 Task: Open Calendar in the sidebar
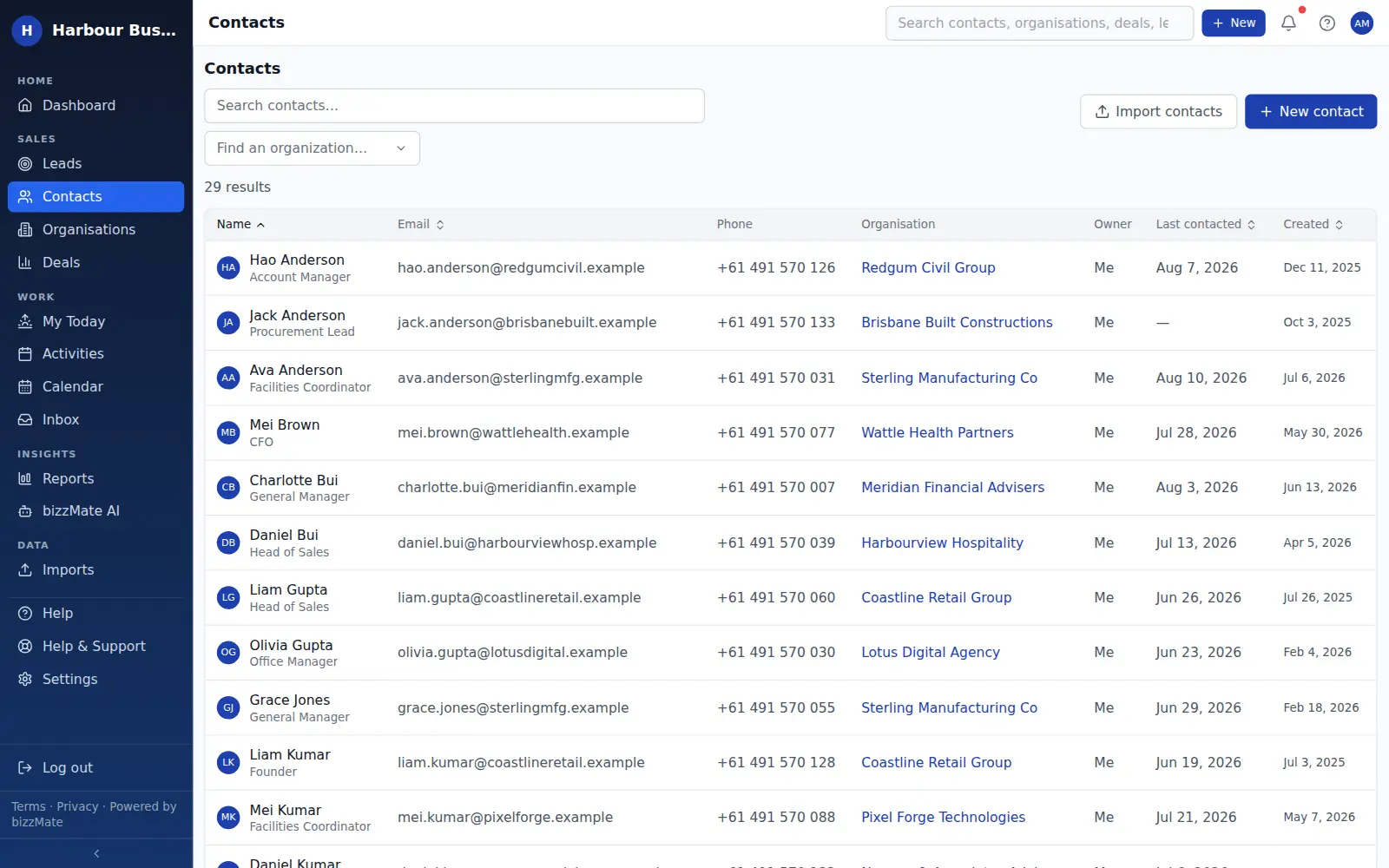[x=95, y=386]
